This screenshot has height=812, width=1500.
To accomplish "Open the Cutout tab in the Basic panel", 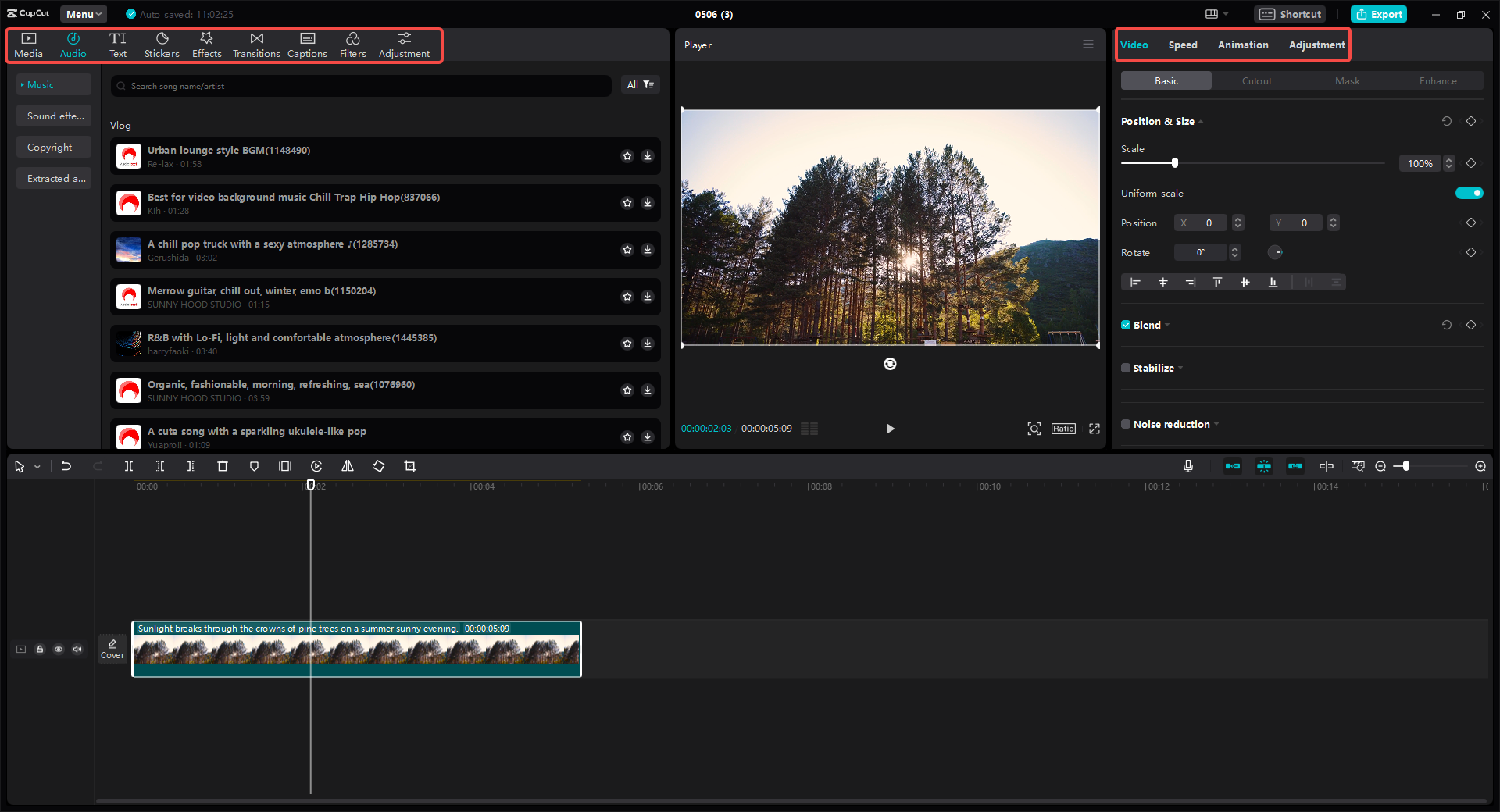I will click(x=1256, y=80).
